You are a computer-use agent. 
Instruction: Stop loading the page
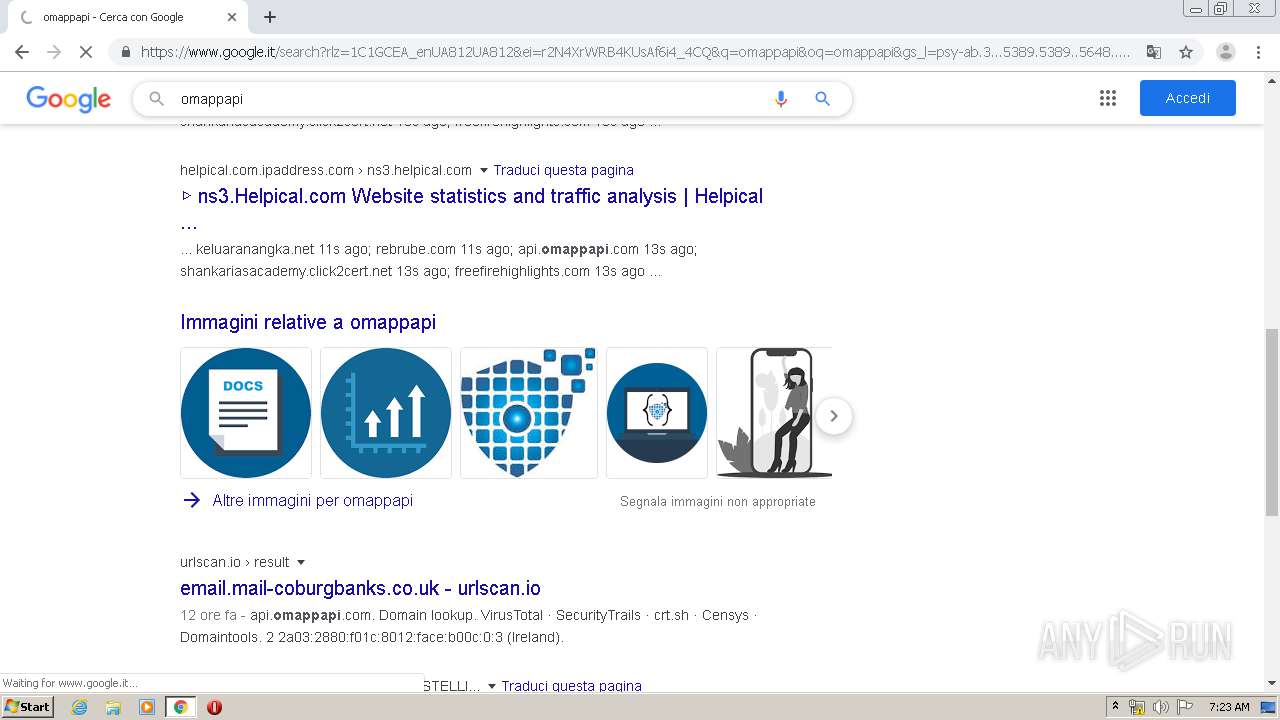tap(86, 52)
